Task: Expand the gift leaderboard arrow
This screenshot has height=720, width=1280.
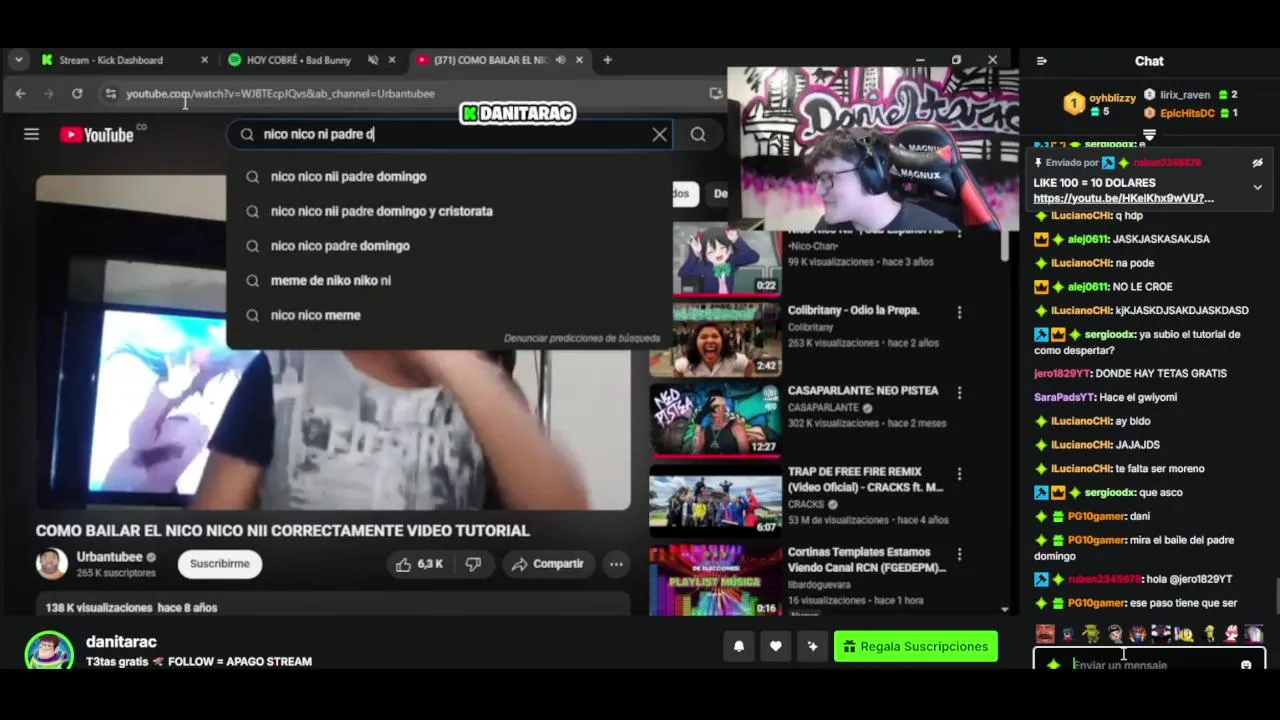Action: click(1149, 134)
